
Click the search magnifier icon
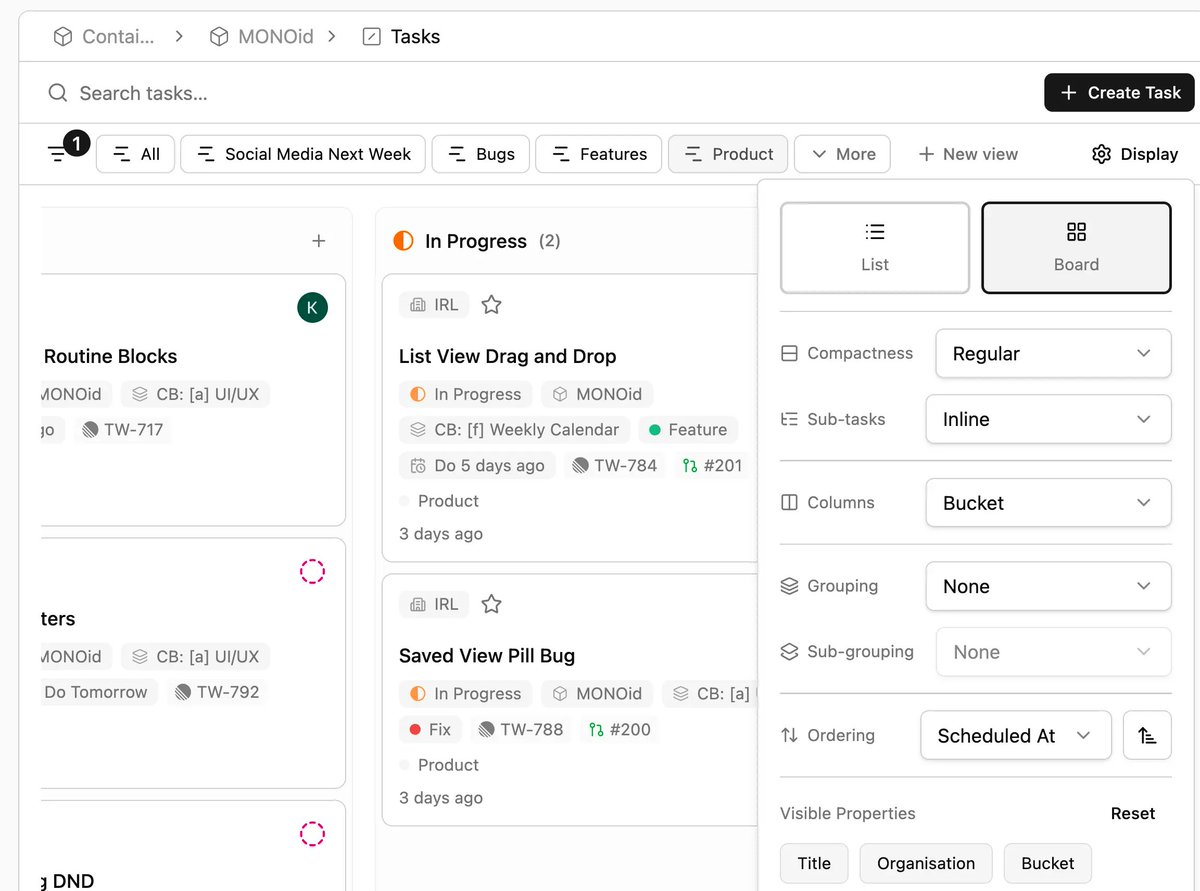point(58,93)
